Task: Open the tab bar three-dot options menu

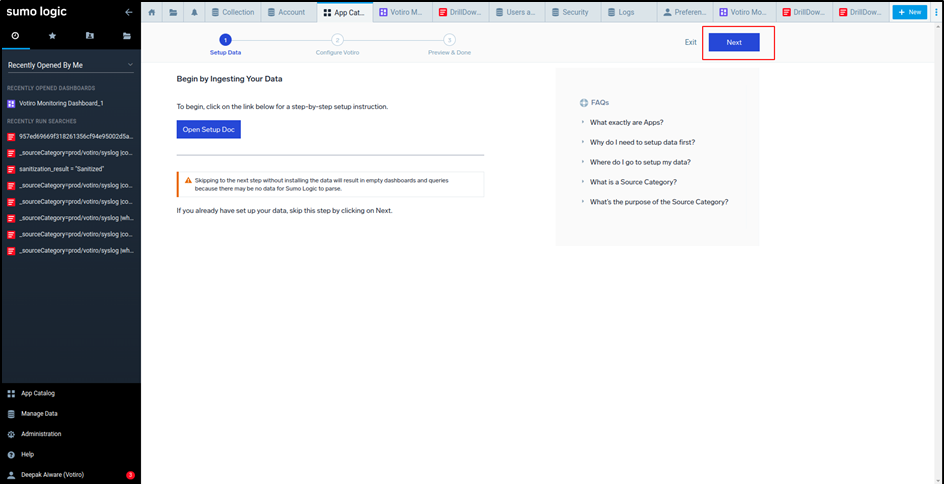Action: pyautogui.click(x=935, y=12)
